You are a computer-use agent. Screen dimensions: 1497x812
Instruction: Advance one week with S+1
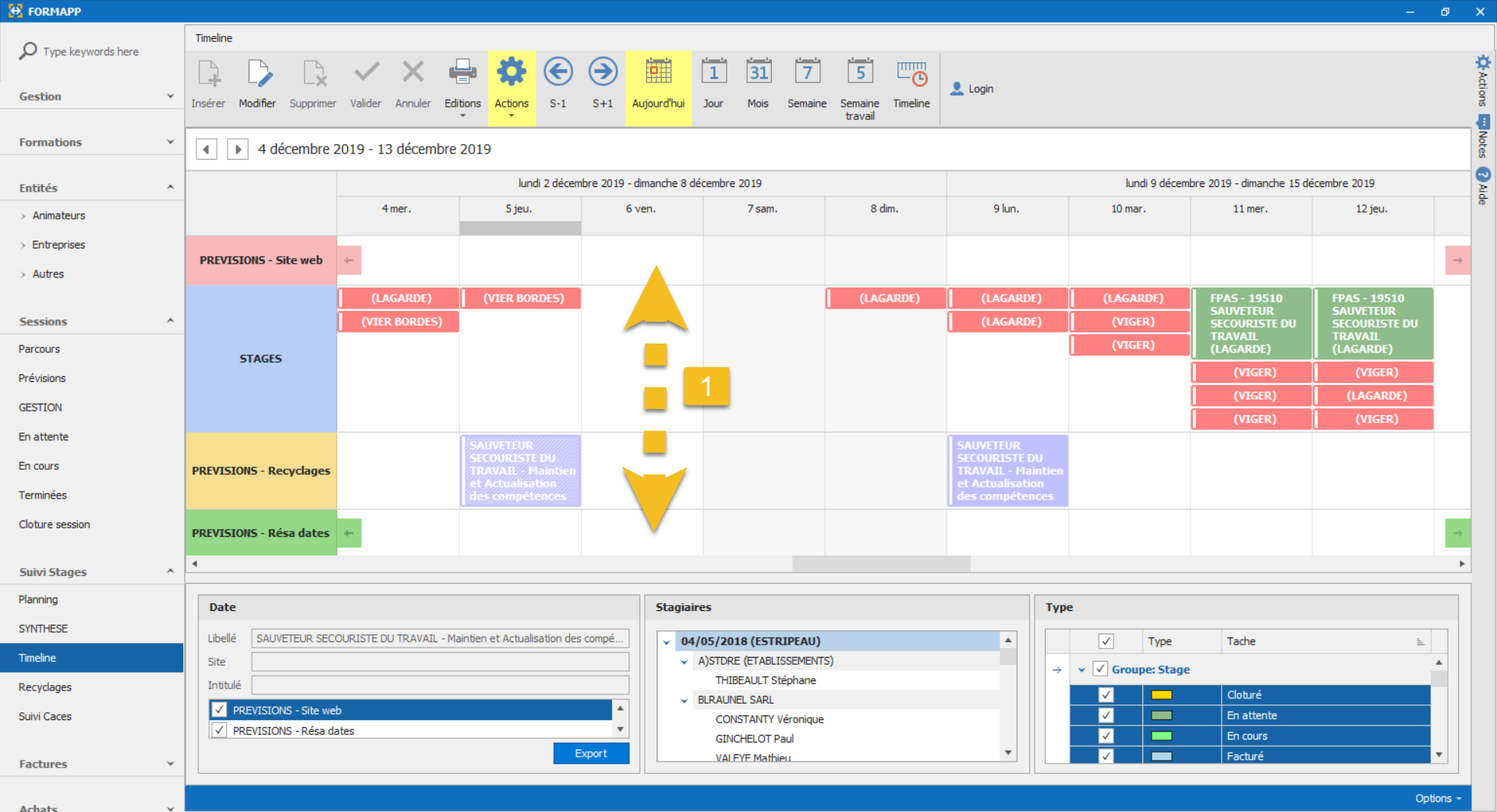point(603,72)
